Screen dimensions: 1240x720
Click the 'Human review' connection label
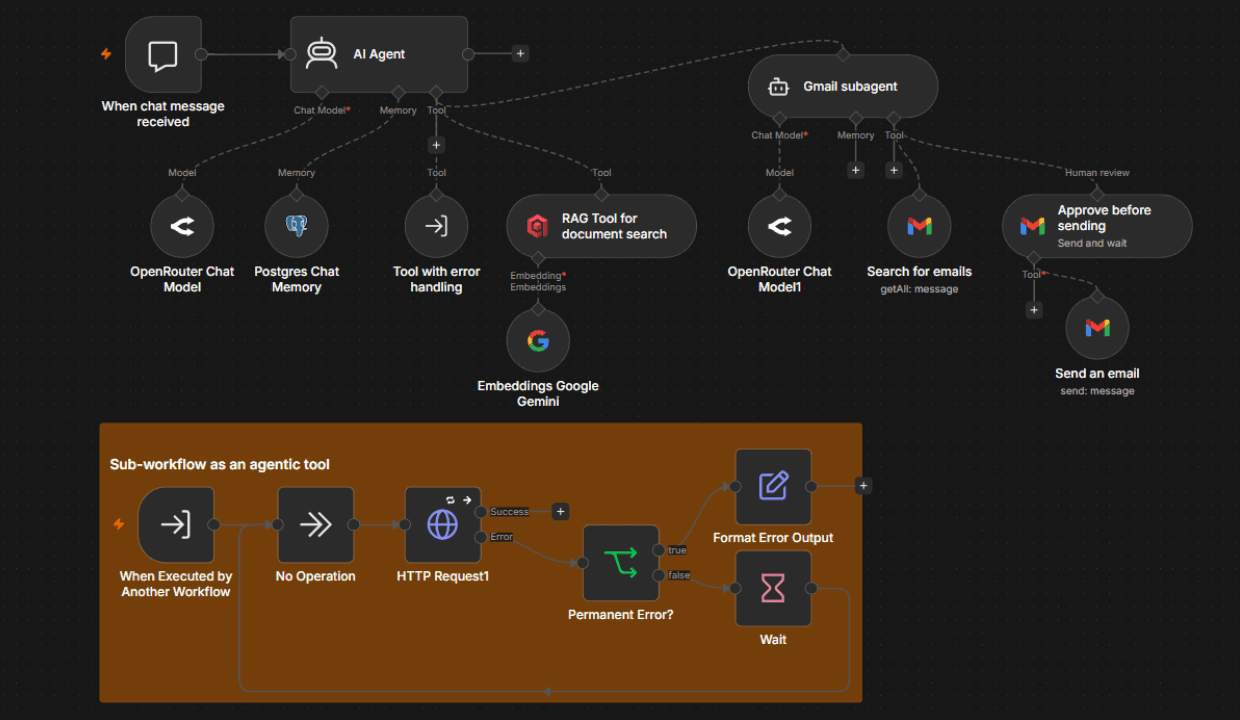click(x=1097, y=172)
